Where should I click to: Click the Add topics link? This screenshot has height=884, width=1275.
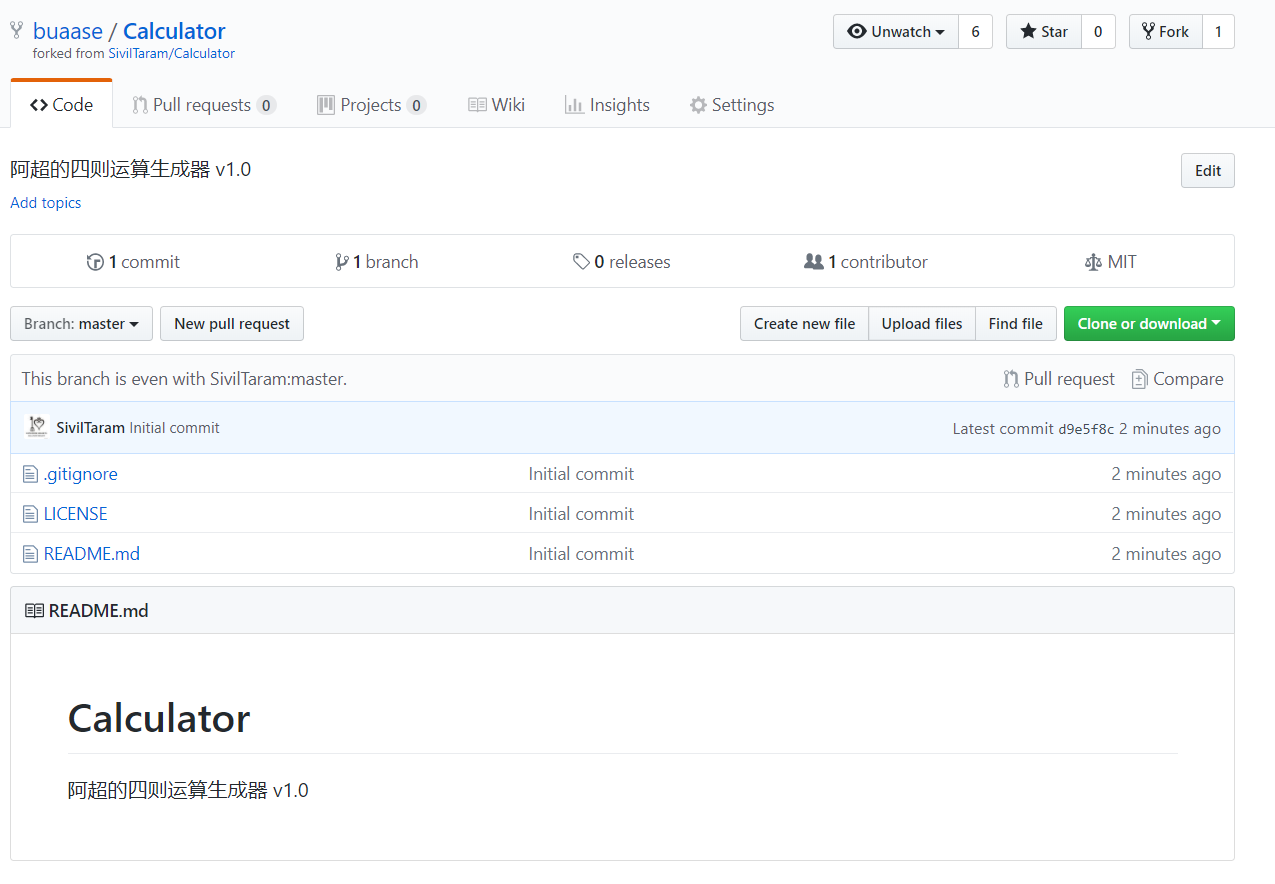pos(46,203)
